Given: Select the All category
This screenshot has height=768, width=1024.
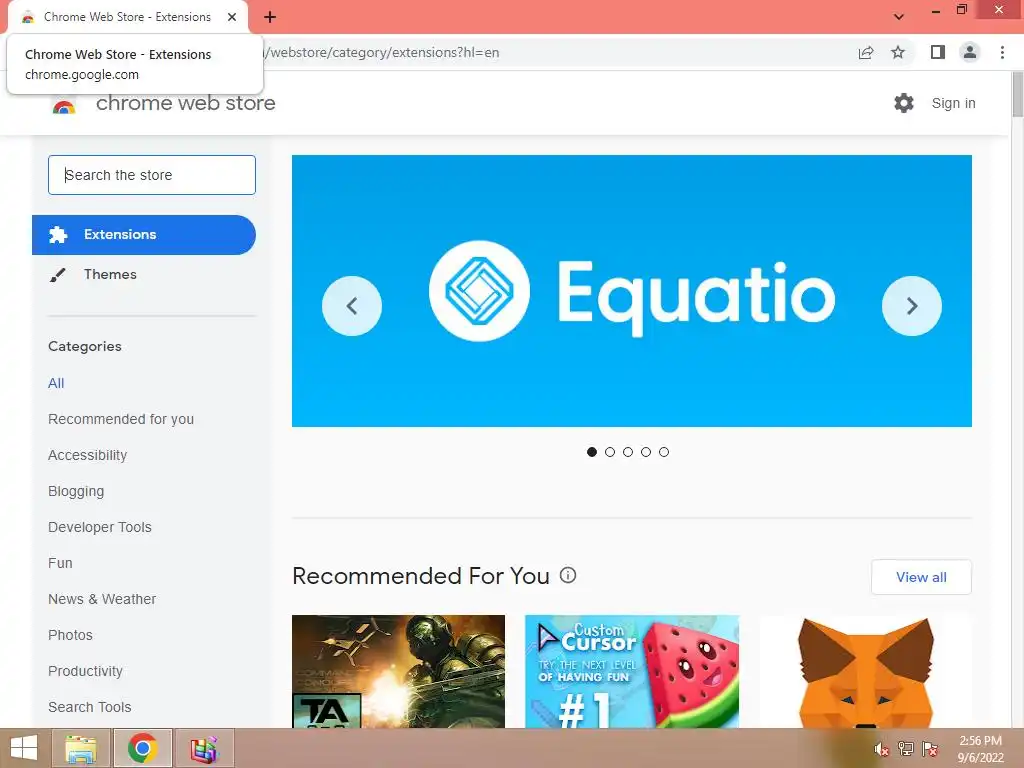Looking at the screenshot, I should [x=56, y=383].
